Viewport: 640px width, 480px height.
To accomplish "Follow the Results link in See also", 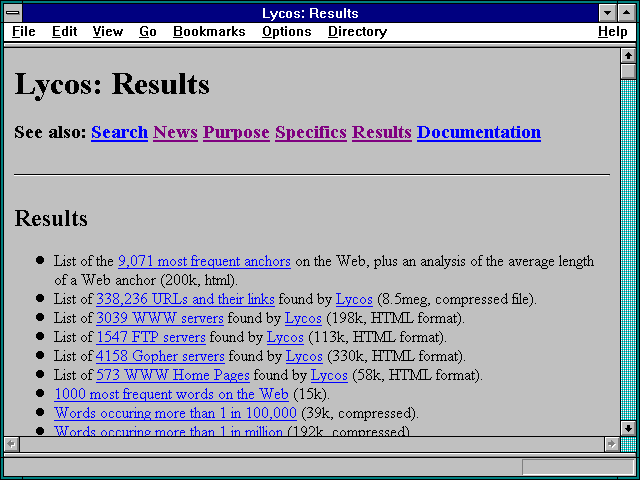I will coord(382,132).
